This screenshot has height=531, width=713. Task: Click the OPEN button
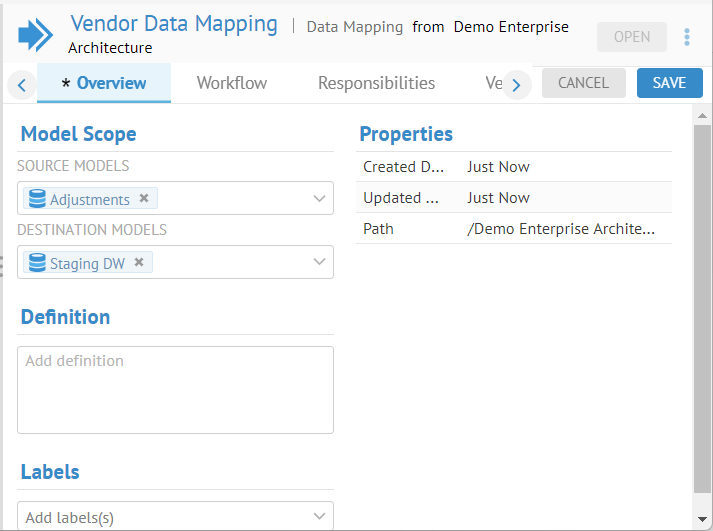tap(631, 37)
